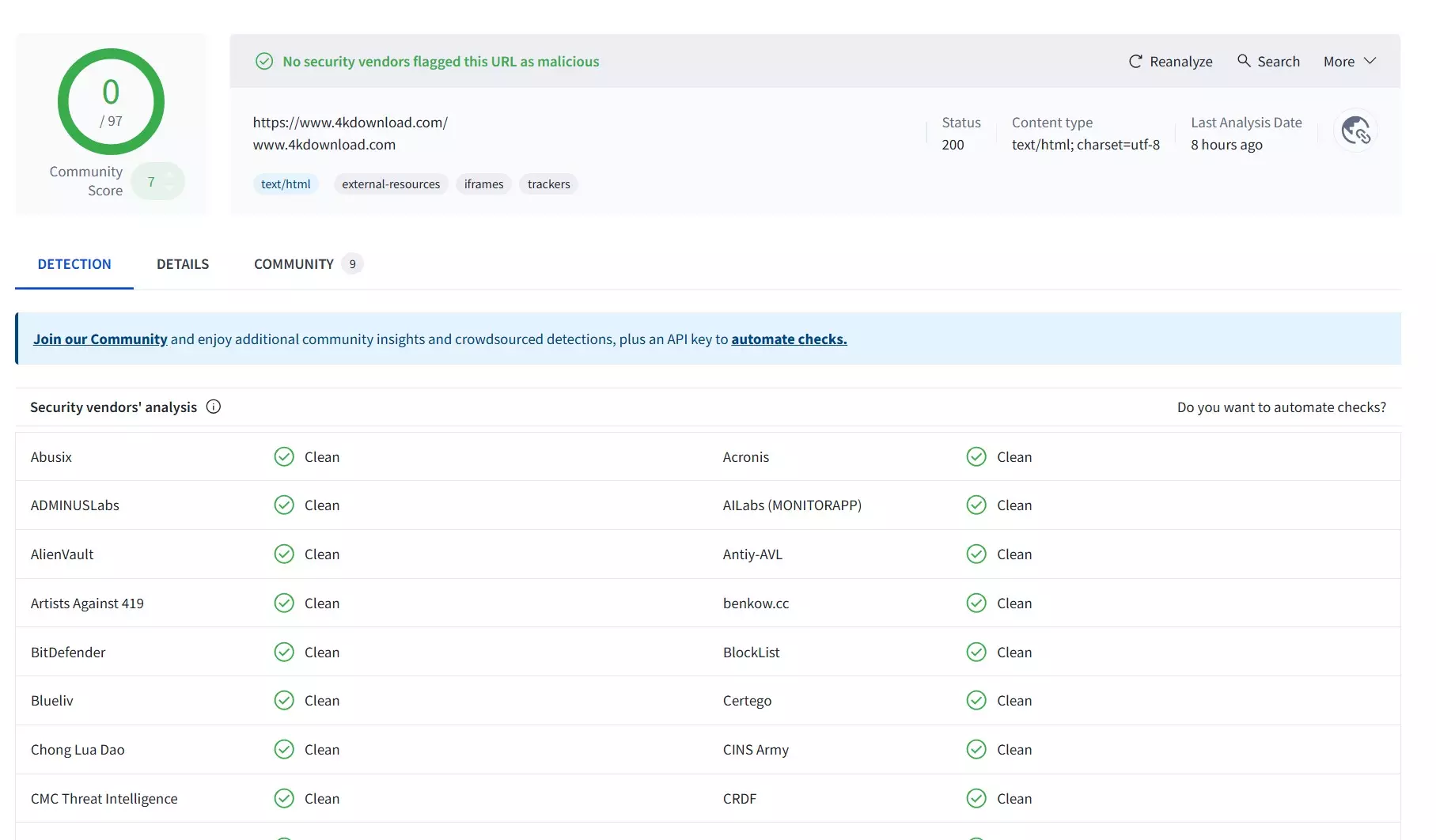Viewport: 1436px width, 840px height.
Task: Click the URL https://www.4kdownload.com/
Action: (x=350, y=123)
